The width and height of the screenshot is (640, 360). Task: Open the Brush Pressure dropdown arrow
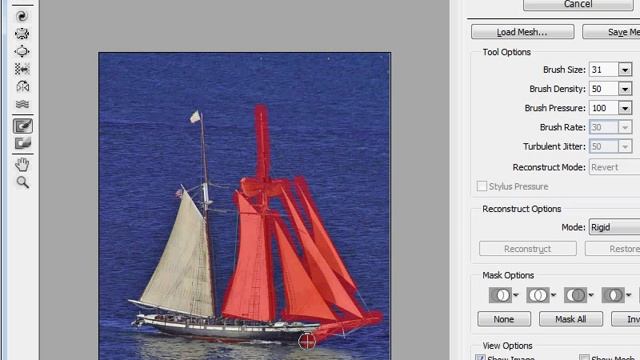625,108
